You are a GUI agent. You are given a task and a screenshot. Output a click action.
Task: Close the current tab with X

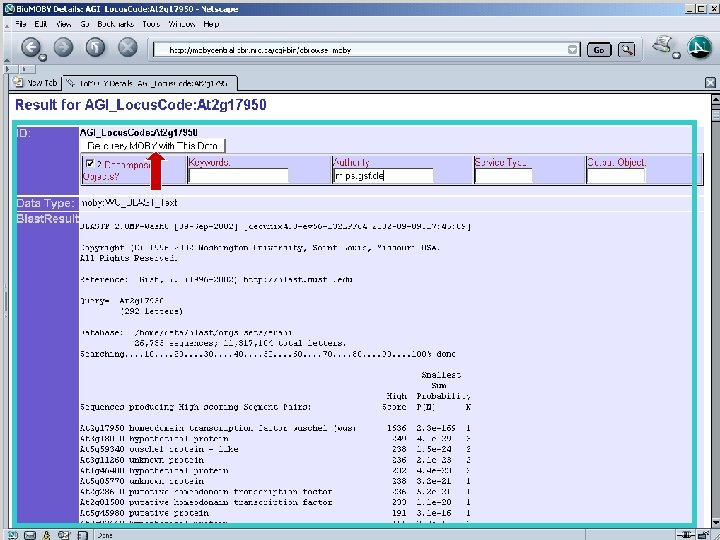[x=710, y=83]
